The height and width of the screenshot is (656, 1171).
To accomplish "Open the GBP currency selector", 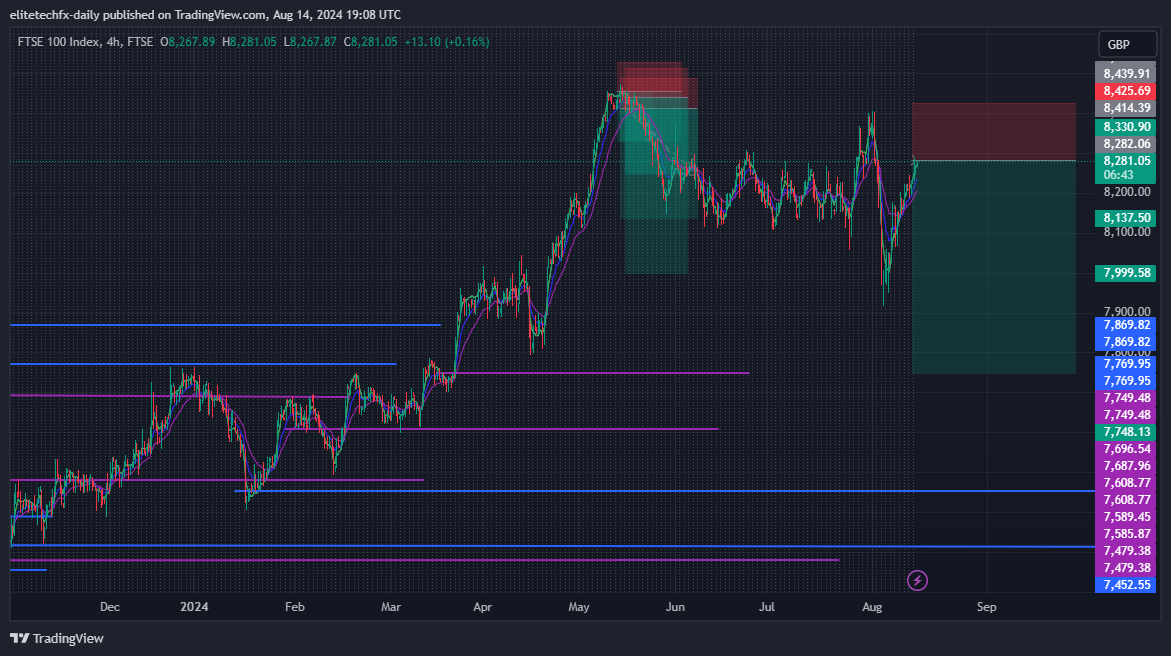I will (1127, 45).
